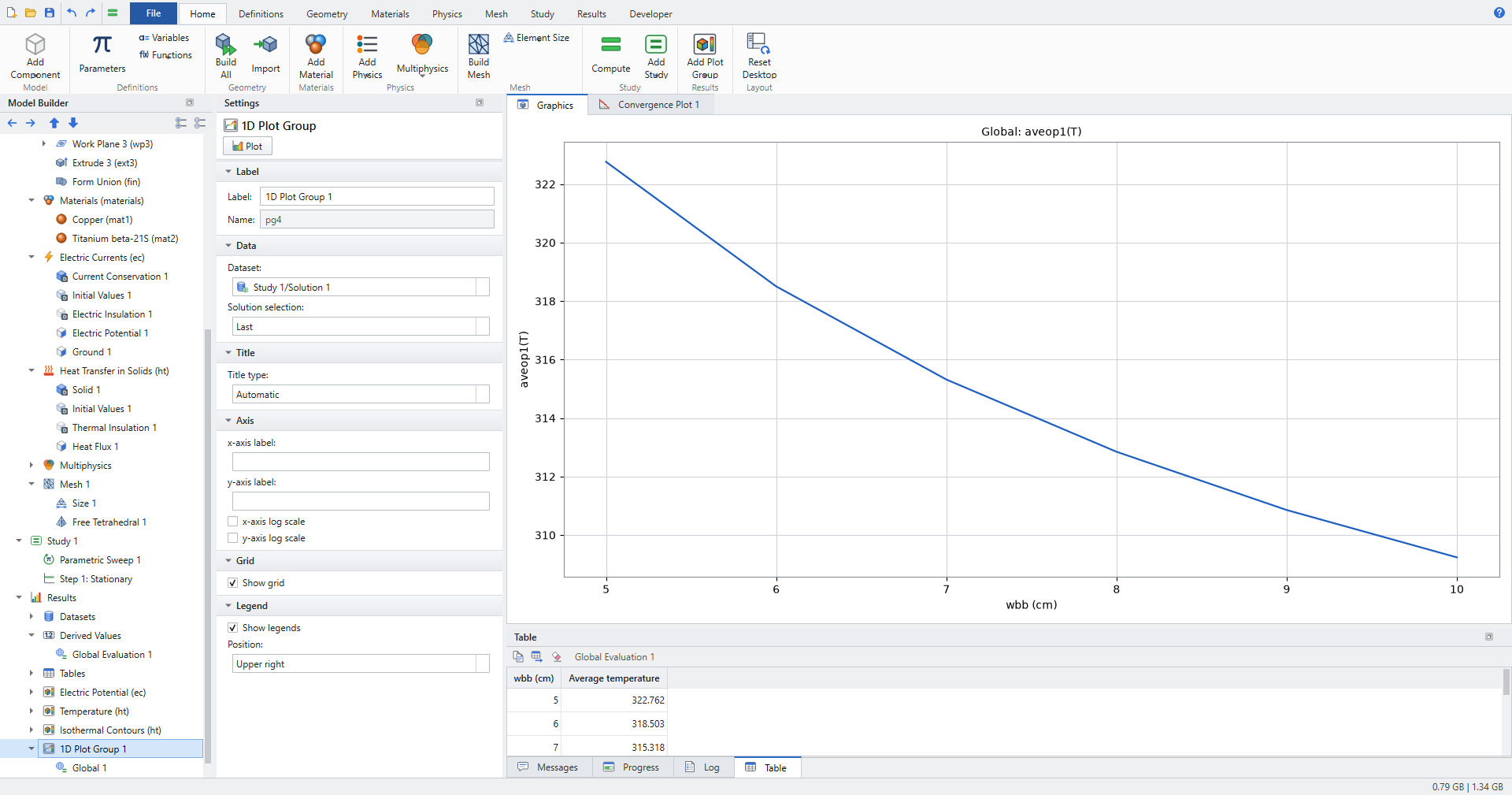Open the Solution selection dropdown
The width and height of the screenshot is (1512, 795).
(361, 327)
